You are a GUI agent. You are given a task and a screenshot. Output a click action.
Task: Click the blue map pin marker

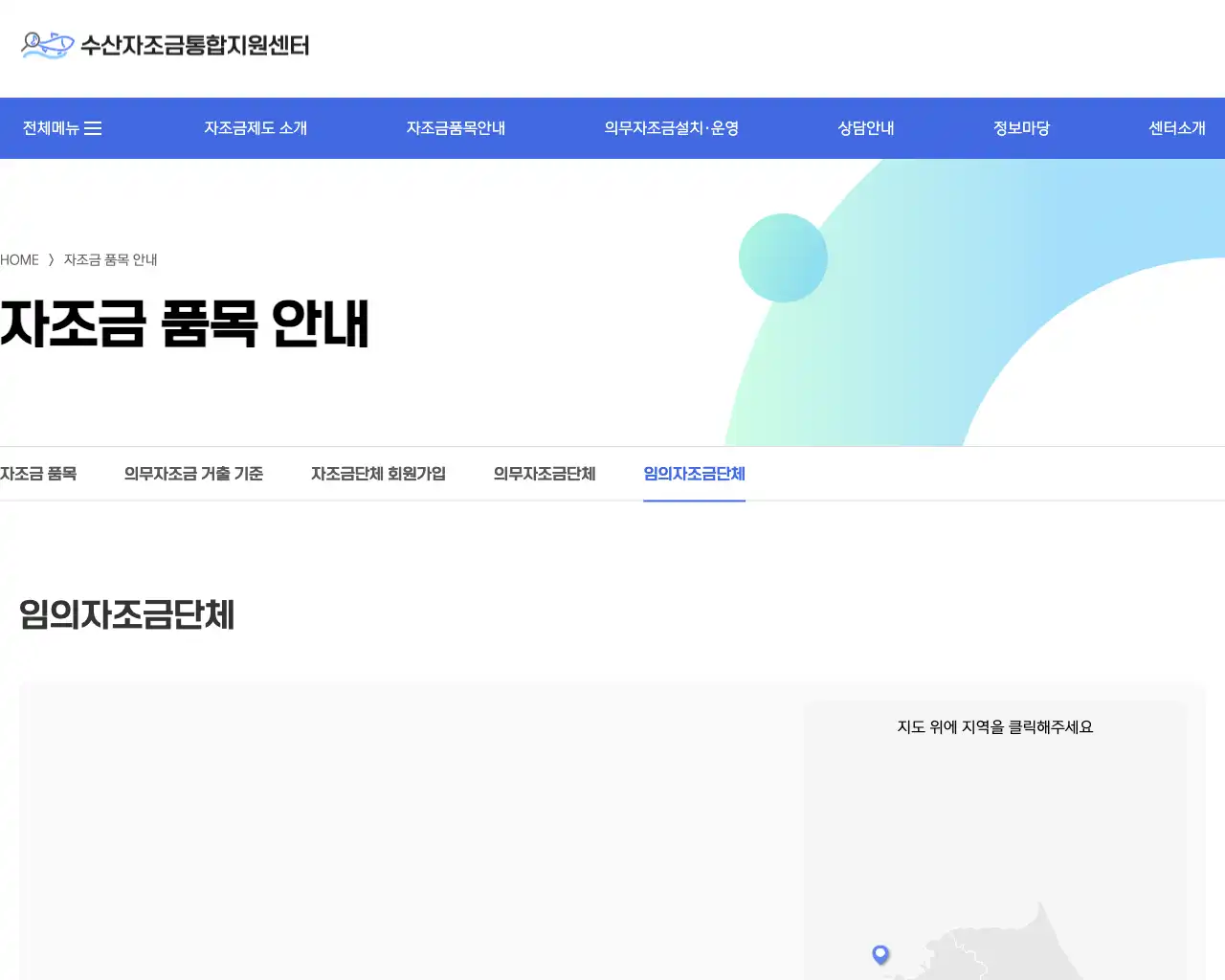880,953
